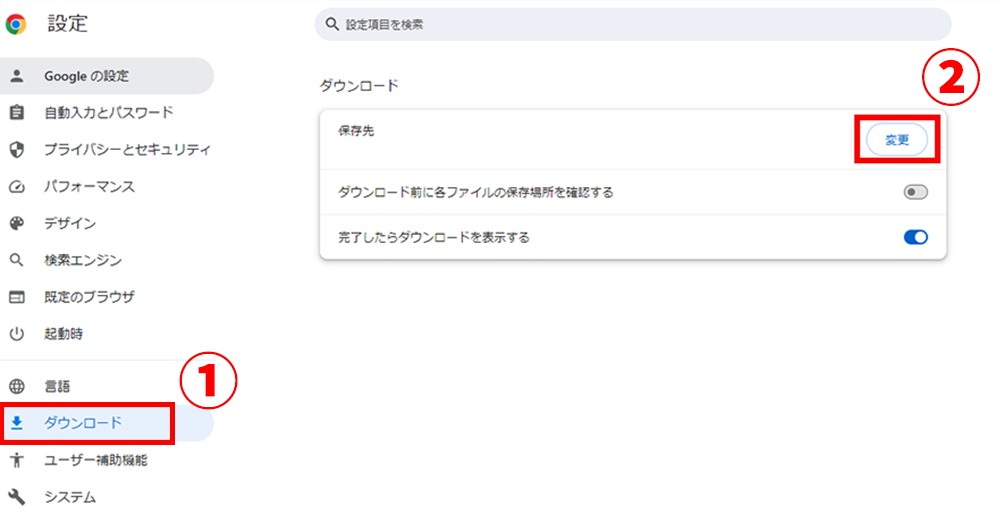Screen dimensions: 1000x513
Task: Click the 変更 button for 保存先
Action: pos(897,140)
